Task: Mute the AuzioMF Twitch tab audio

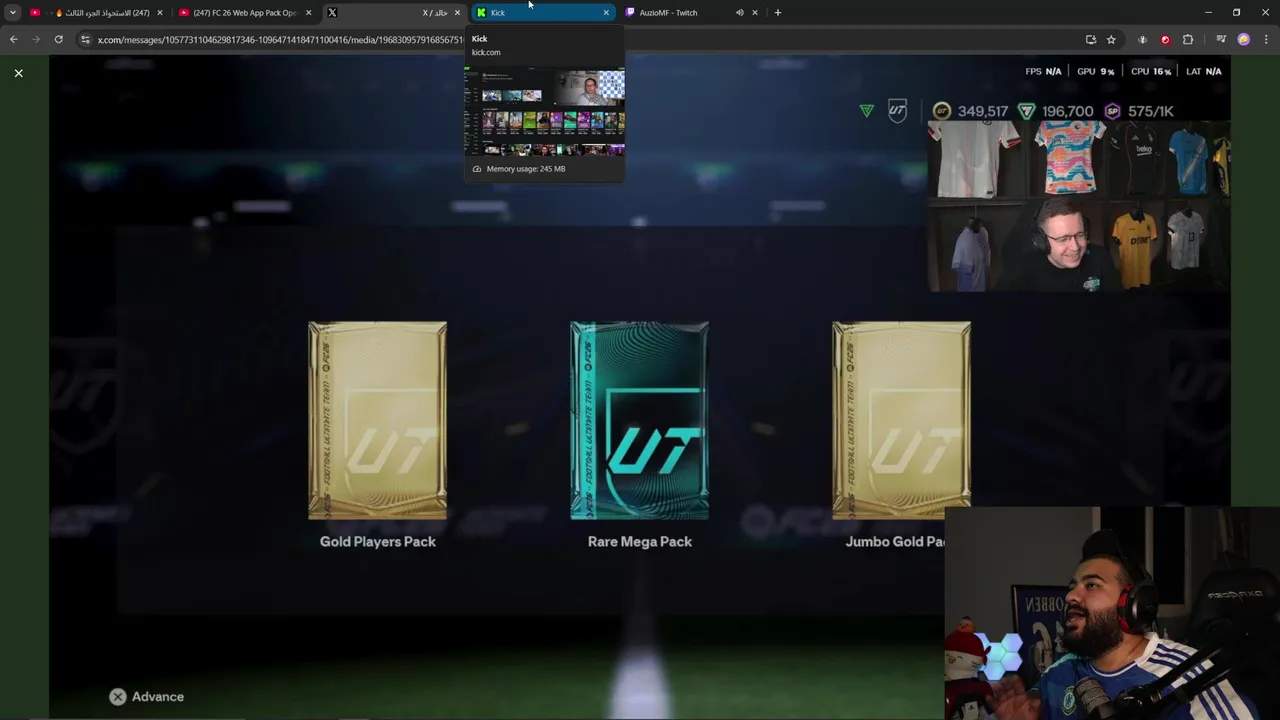Action: [739, 13]
